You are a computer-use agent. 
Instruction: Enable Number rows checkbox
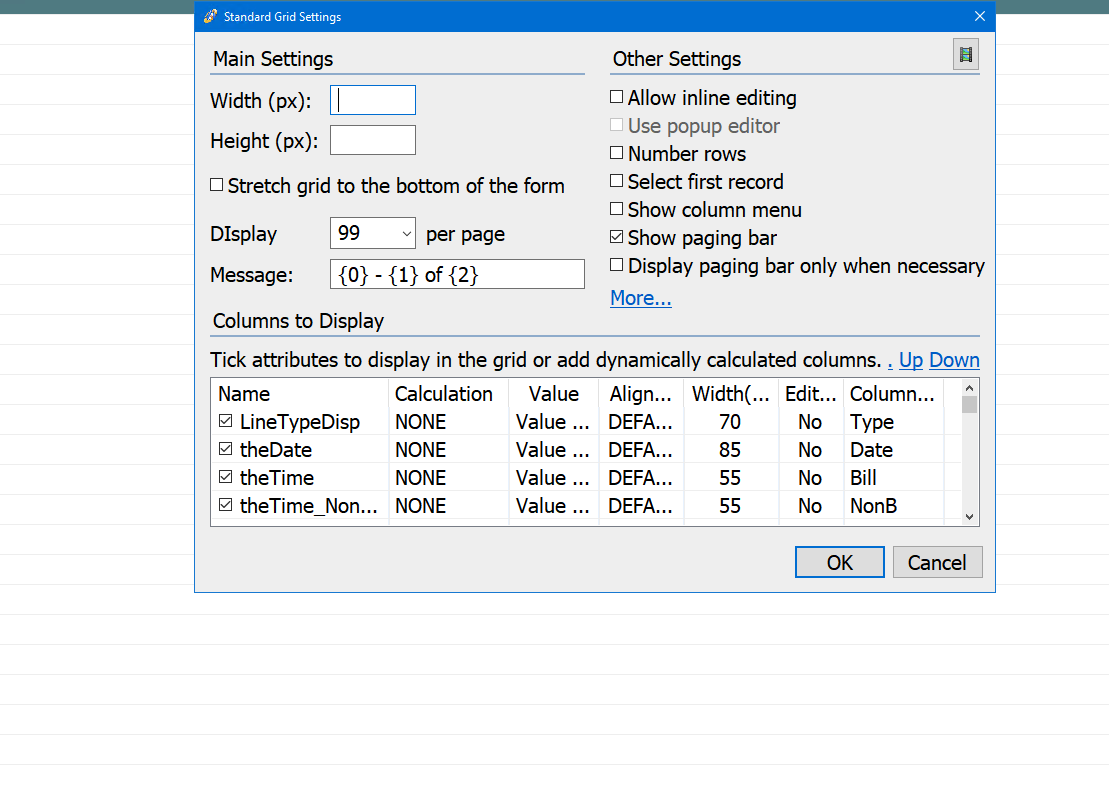click(617, 153)
